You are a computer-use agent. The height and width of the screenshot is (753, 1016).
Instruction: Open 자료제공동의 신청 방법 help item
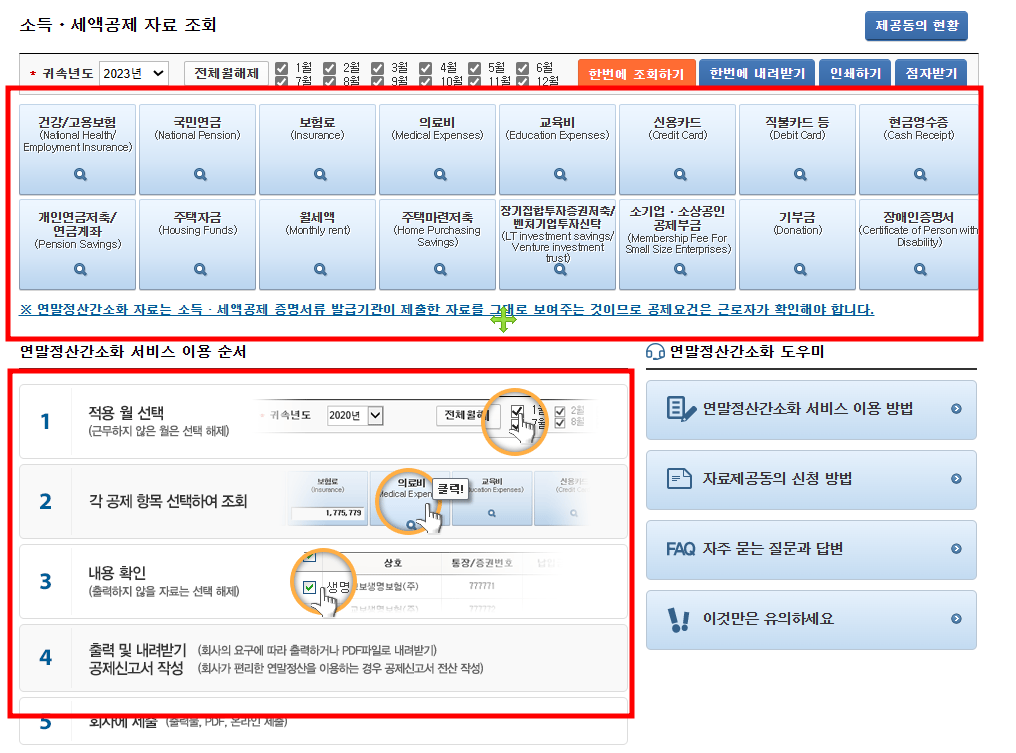tap(811, 480)
